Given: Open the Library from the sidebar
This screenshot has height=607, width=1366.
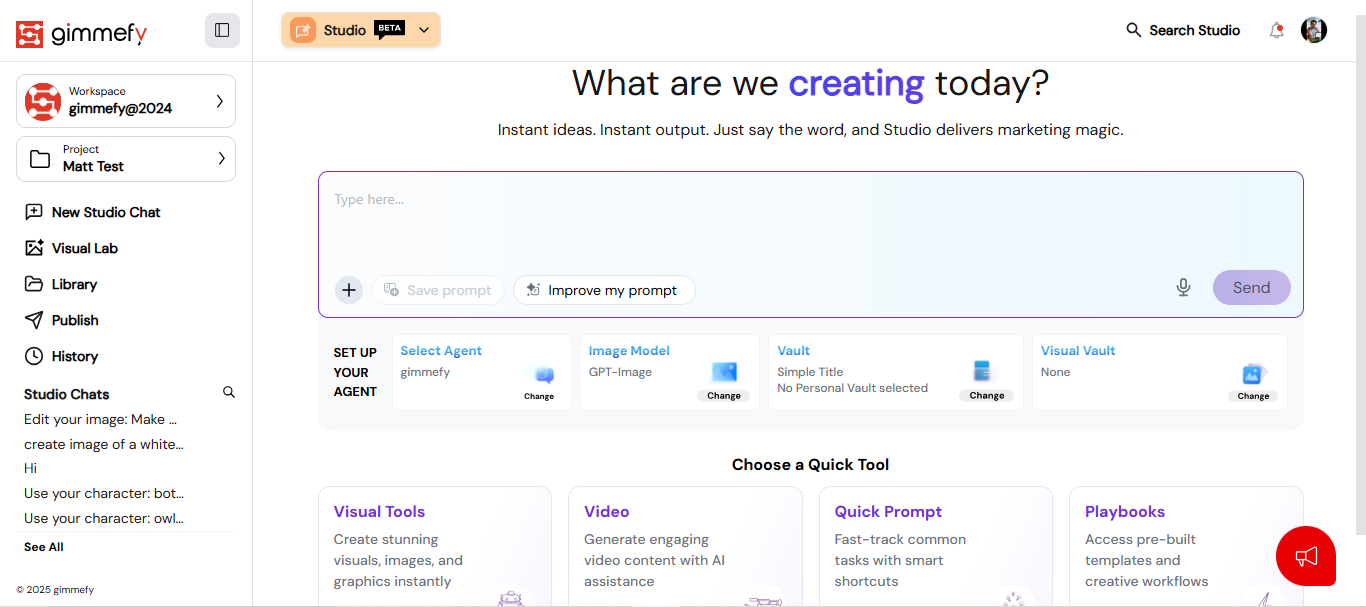Looking at the screenshot, I should [35, 283].
